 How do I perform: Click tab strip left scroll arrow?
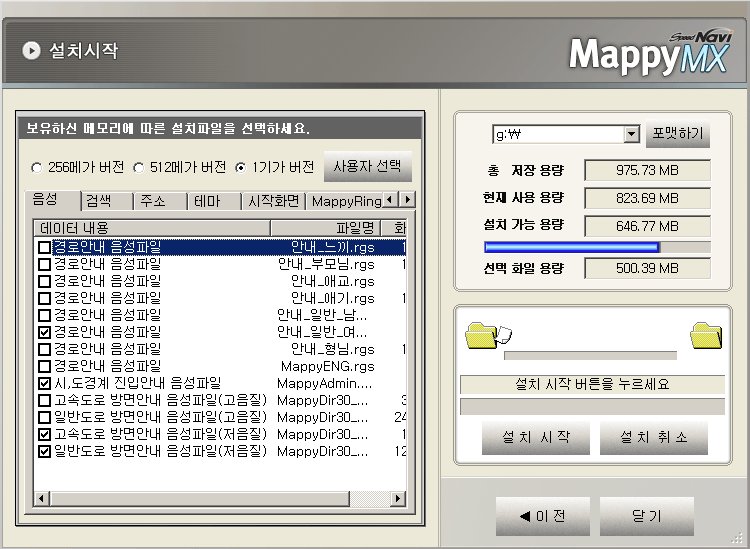coord(391,199)
